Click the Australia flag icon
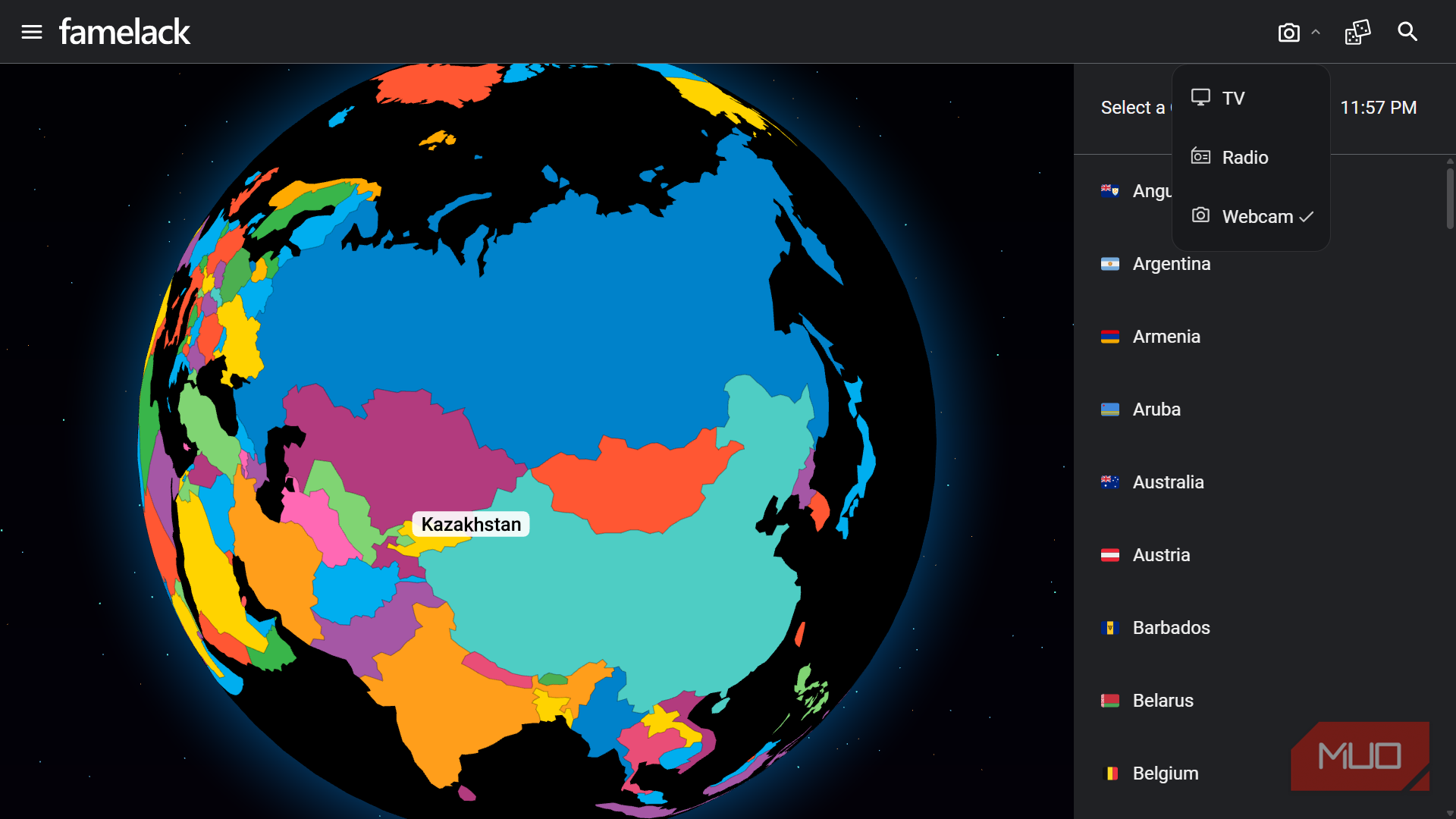Viewport: 1456px width, 819px height. coord(1110,482)
